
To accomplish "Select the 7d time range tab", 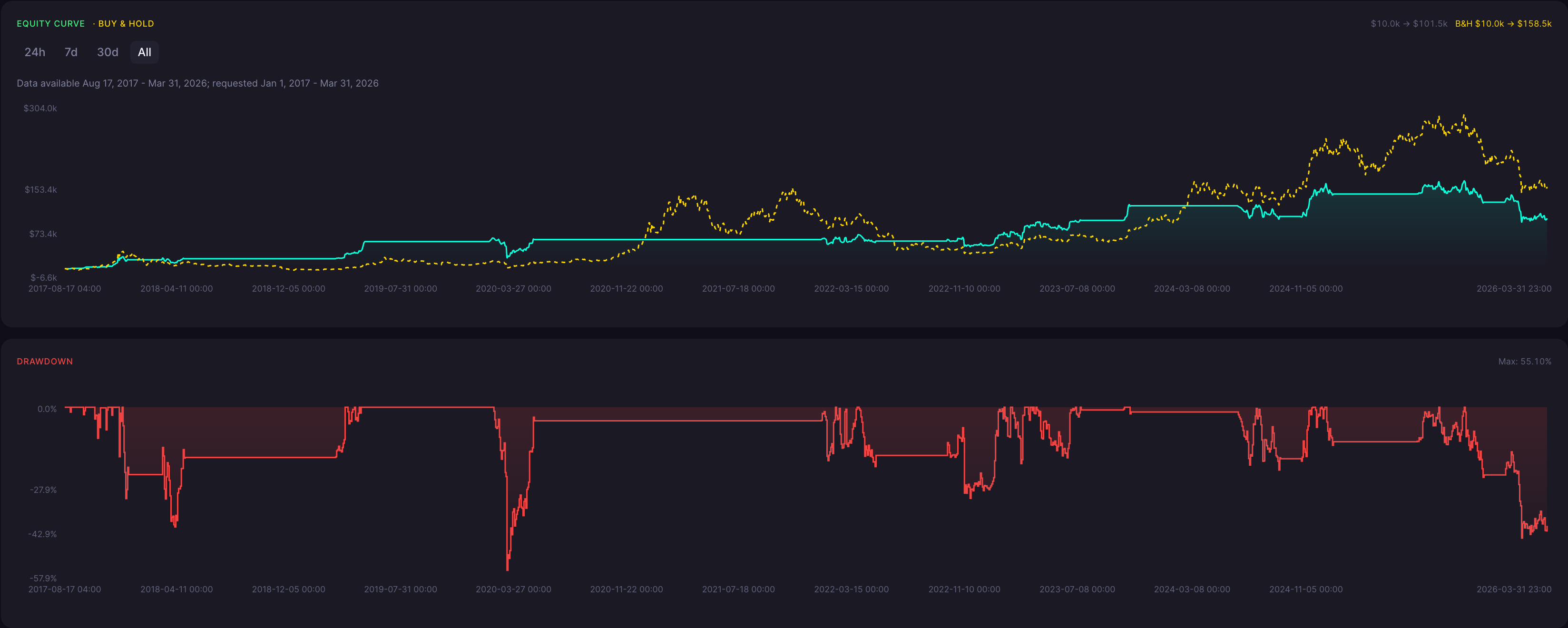I will tap(71, 52).
